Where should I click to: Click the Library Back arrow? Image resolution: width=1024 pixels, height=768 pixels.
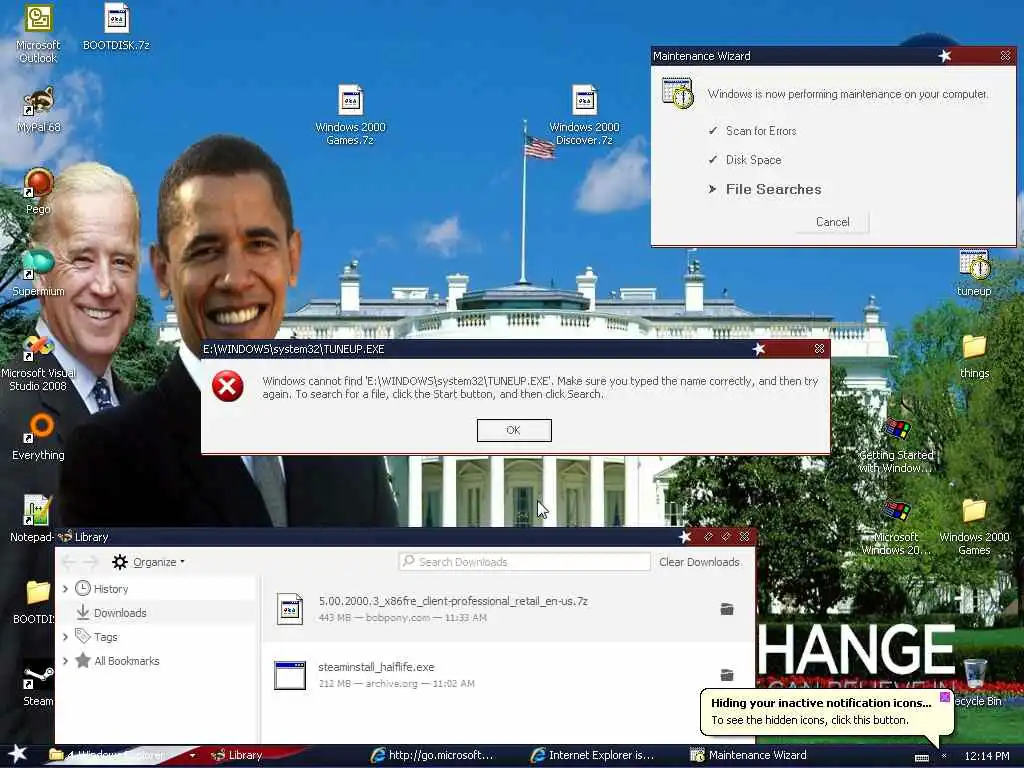click(x=69, y=562)
